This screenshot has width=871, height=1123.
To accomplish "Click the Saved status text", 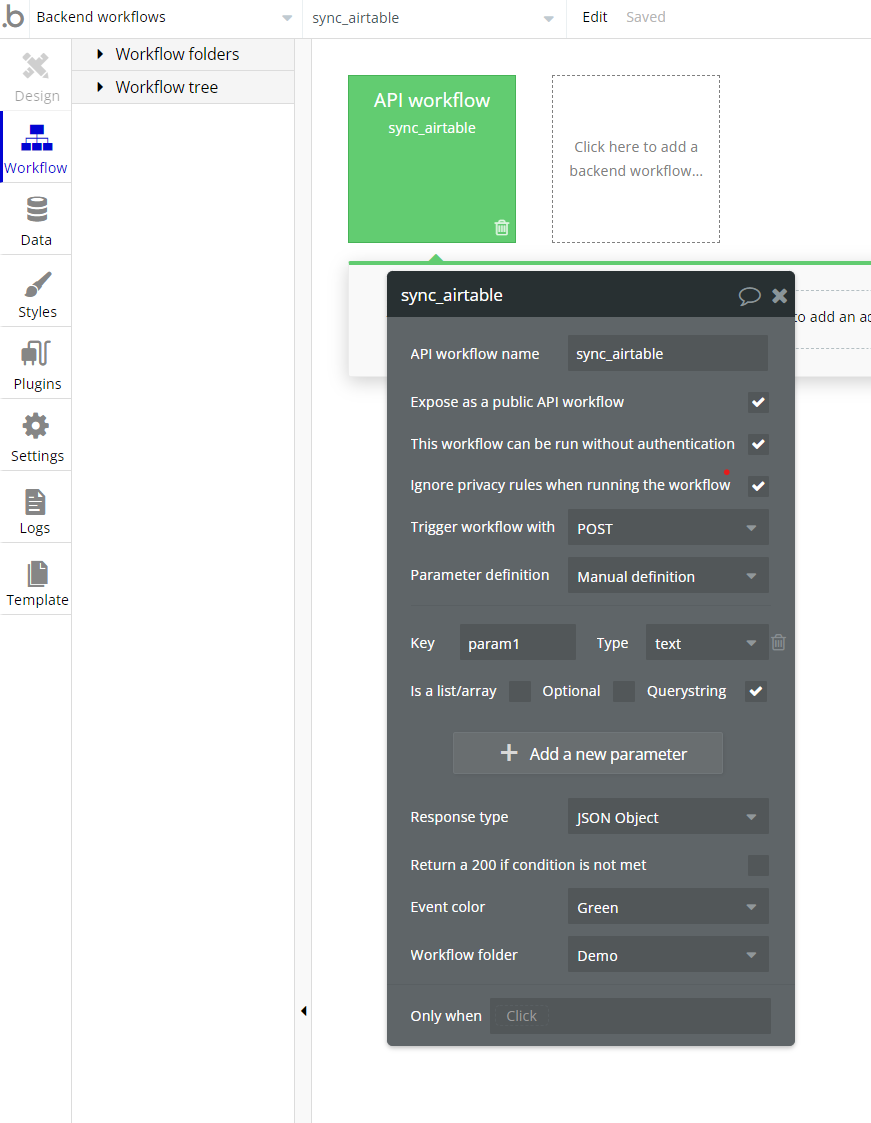I will pyautogui.click(x=645, y=17).
